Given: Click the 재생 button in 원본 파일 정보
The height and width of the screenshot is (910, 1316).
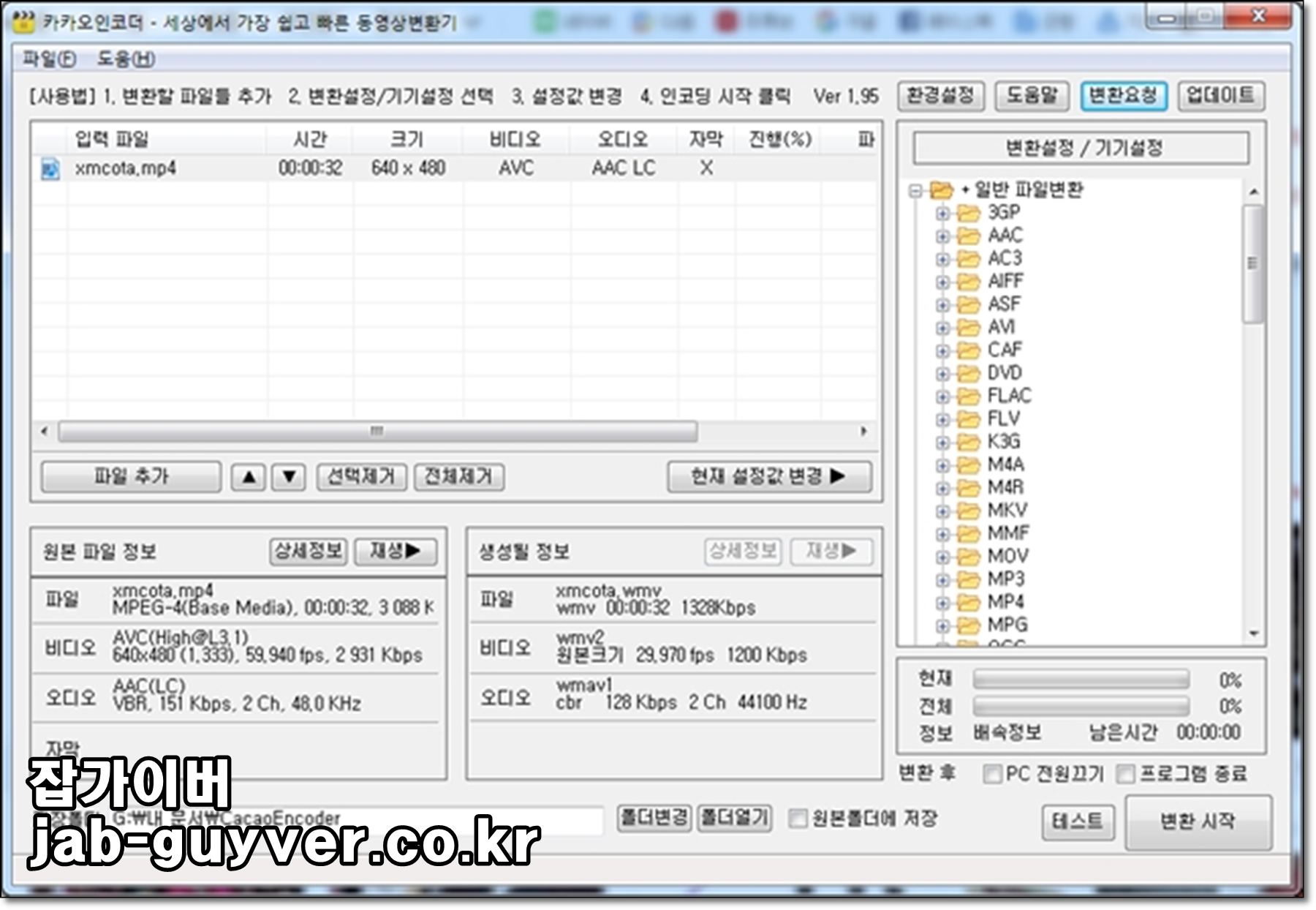Looking at the screenshot, I should [395, 551].
